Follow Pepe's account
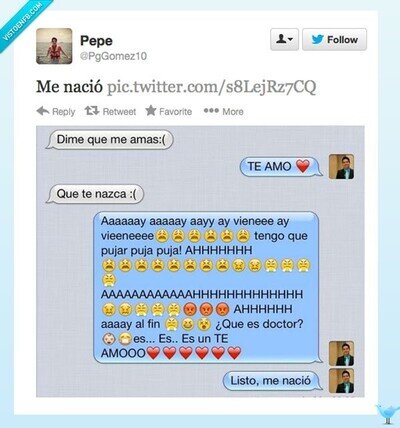This screenshot has width=400, height=428. (x=334, y=39)
